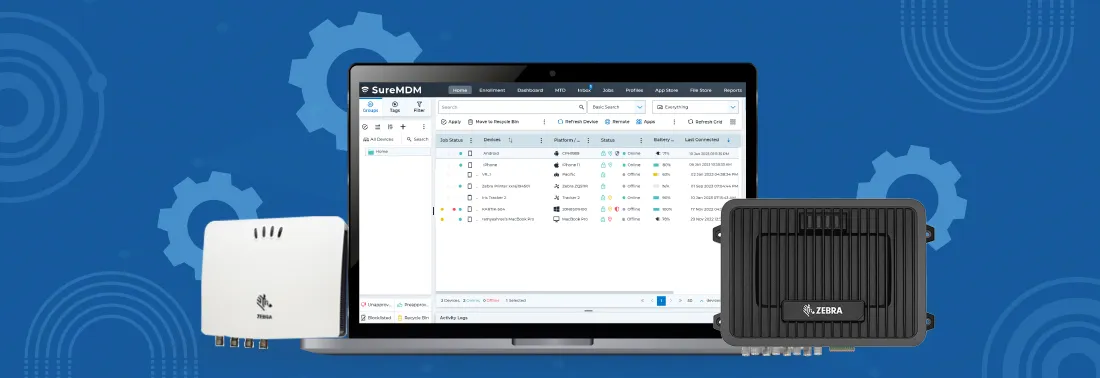This screenshot has width=1100, height=378.
Task: Open the Basic Search dropdown
Action: [616, 107]
